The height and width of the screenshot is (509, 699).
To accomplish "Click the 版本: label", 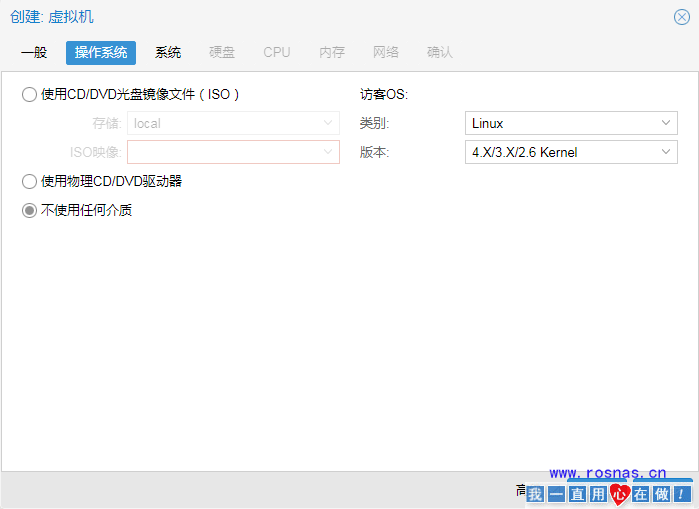I will coord(374,152).
